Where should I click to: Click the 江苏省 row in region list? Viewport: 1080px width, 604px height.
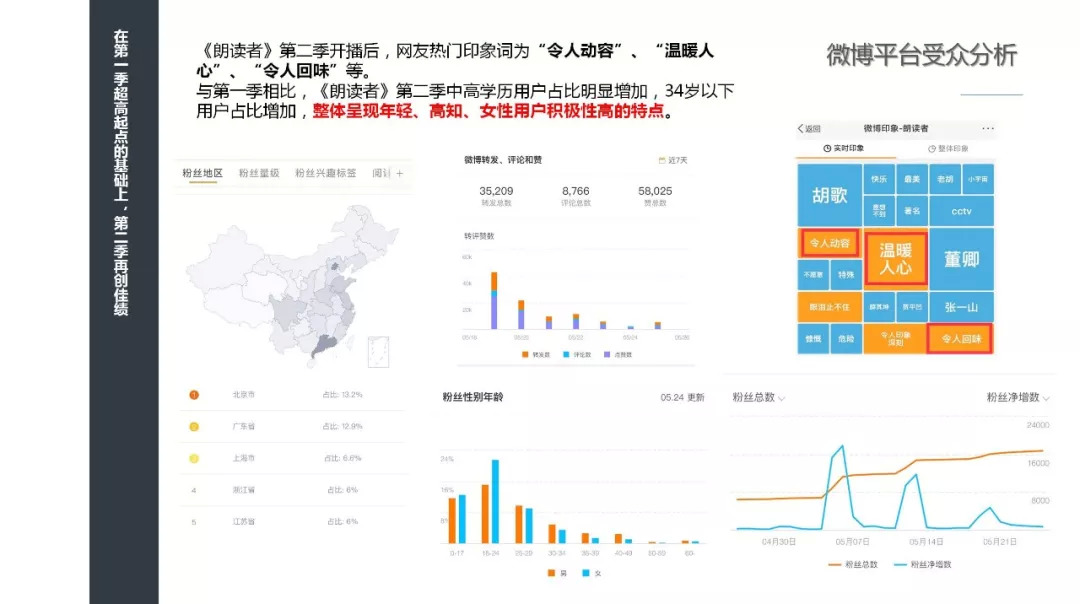coord(292,521)
